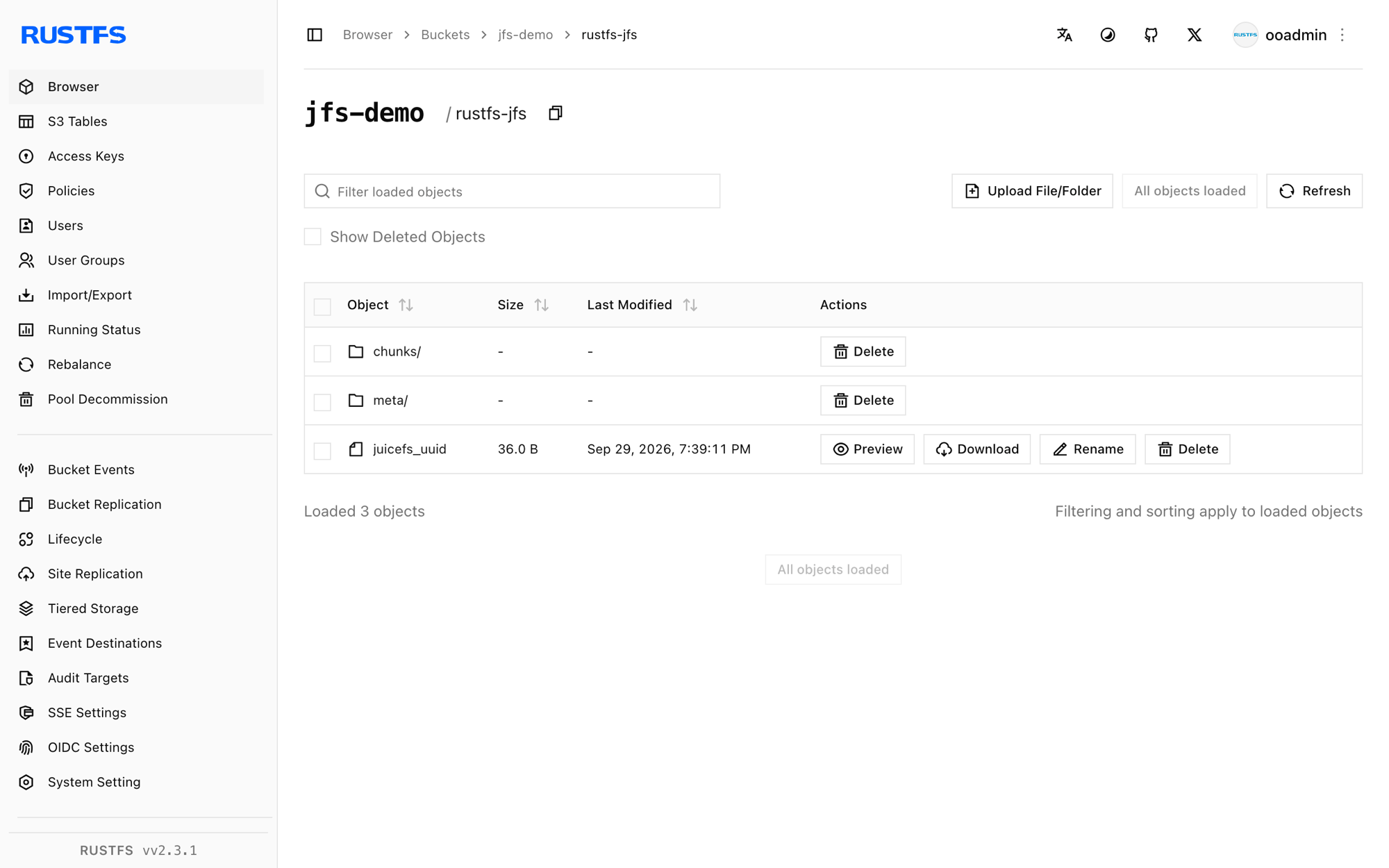Sort by Object column arrows
The image size is (1389, 868).
click(x=406, y=305)
